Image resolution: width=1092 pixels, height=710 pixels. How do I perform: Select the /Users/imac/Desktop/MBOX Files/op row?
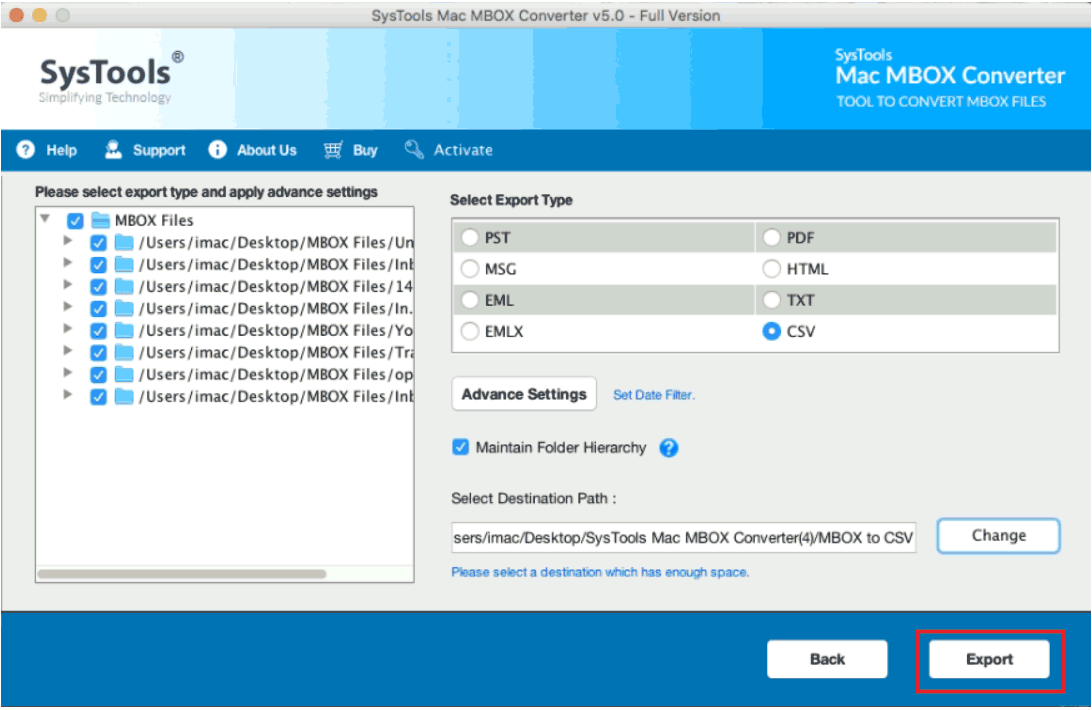276,374
